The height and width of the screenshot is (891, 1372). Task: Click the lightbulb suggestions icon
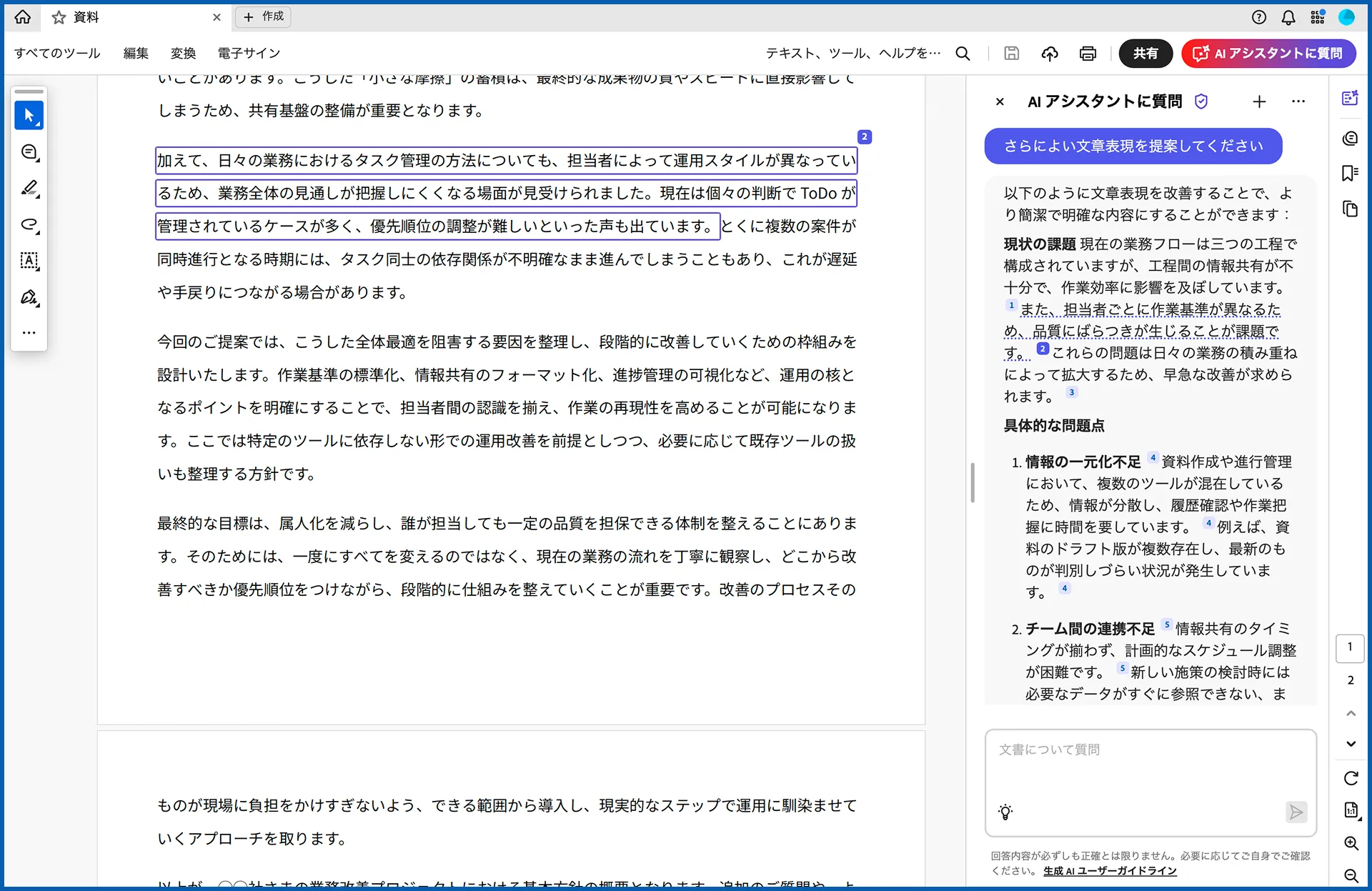(1005, 812)
